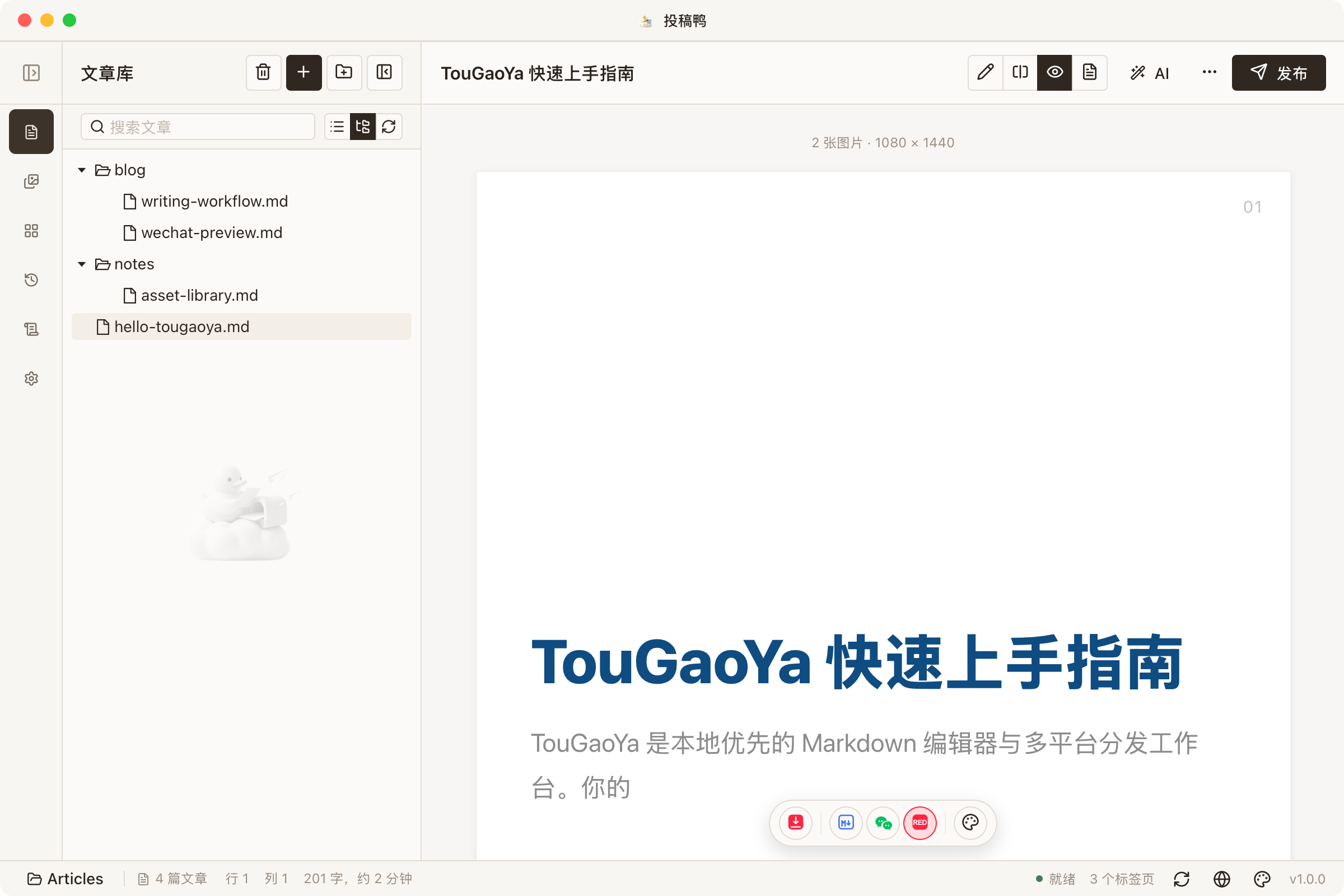Open the image assets library icon
Viewport: 1344px width, 896px height.
pyautogui.click(x=31, y=181)
